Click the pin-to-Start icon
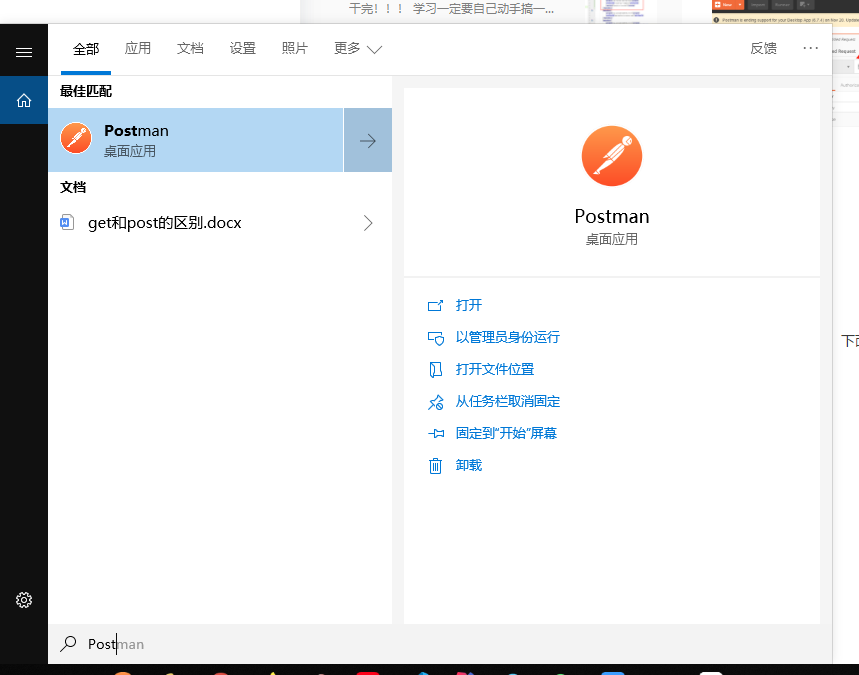Image resolution: width=859 pixels, height=675 pixels. 436,434
